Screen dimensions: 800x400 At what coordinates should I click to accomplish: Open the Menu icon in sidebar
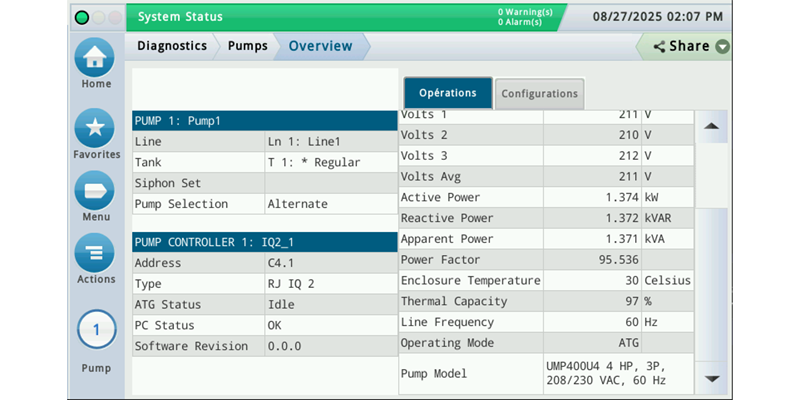96,191
